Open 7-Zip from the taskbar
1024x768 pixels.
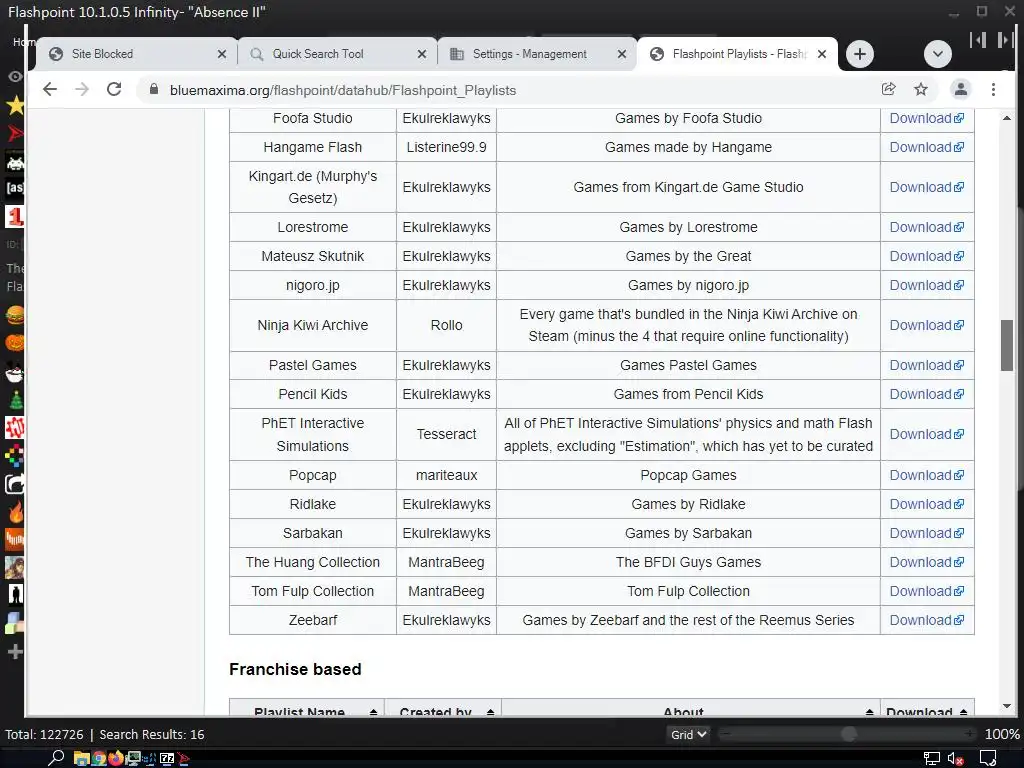pos(167,758)
